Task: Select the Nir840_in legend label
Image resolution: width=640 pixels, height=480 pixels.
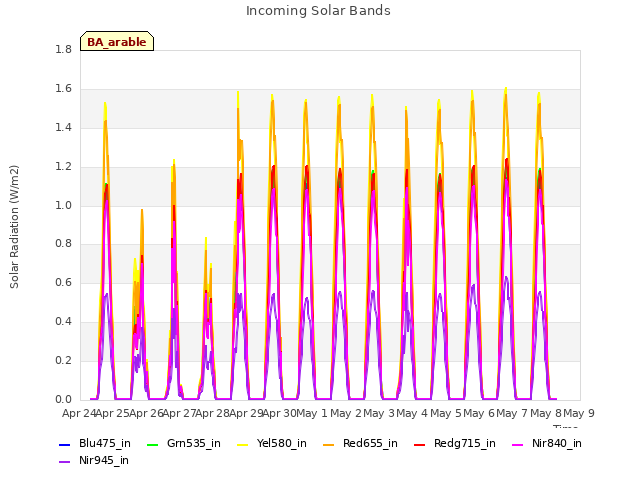Action: 557,443
